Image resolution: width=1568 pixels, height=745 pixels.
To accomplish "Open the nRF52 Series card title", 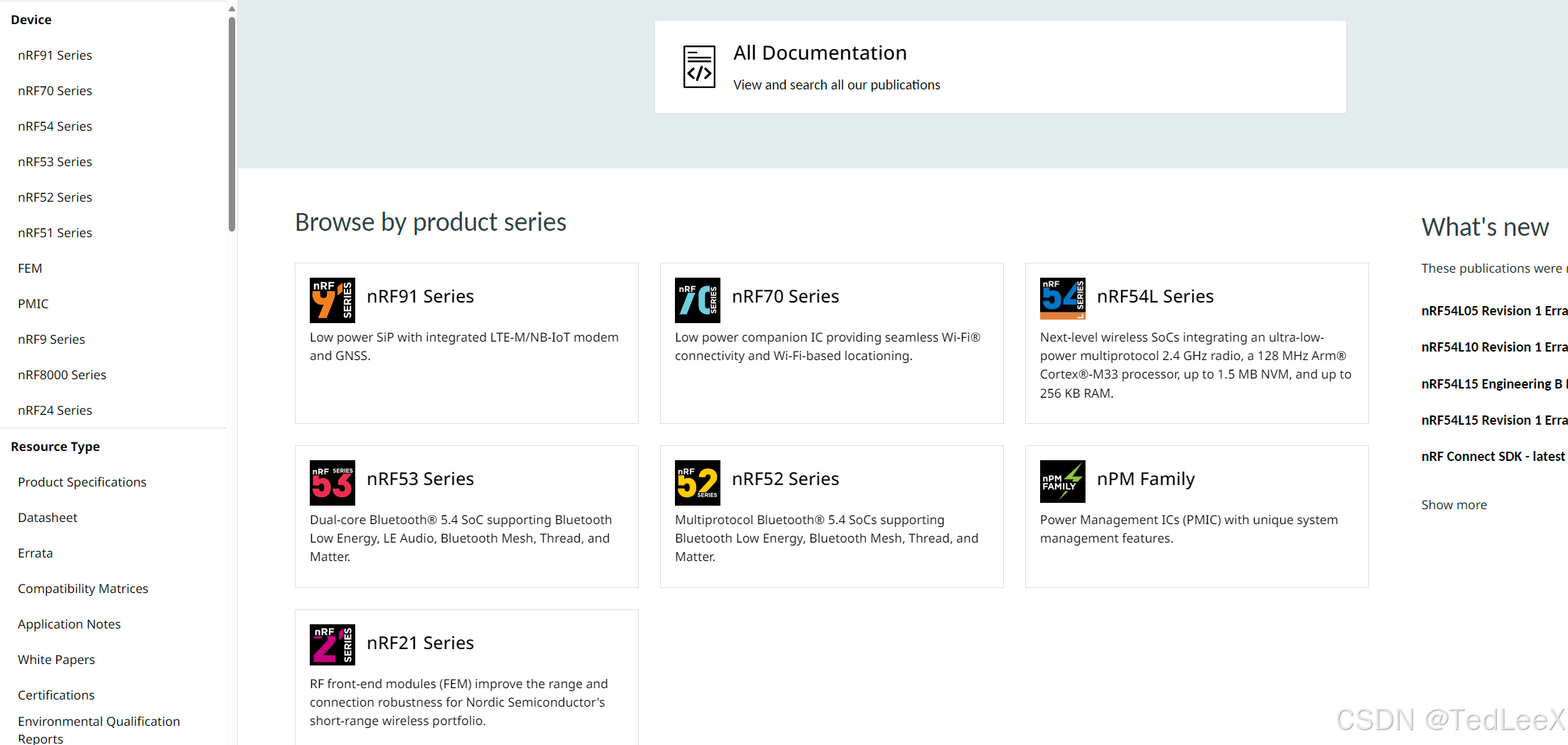I will 785,479.
